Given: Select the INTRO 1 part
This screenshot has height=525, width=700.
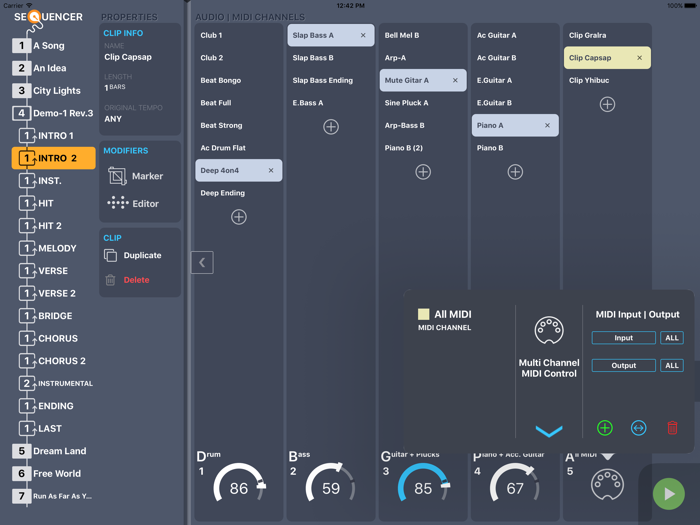Looking at the screenshot, I should tap(46, 136).
